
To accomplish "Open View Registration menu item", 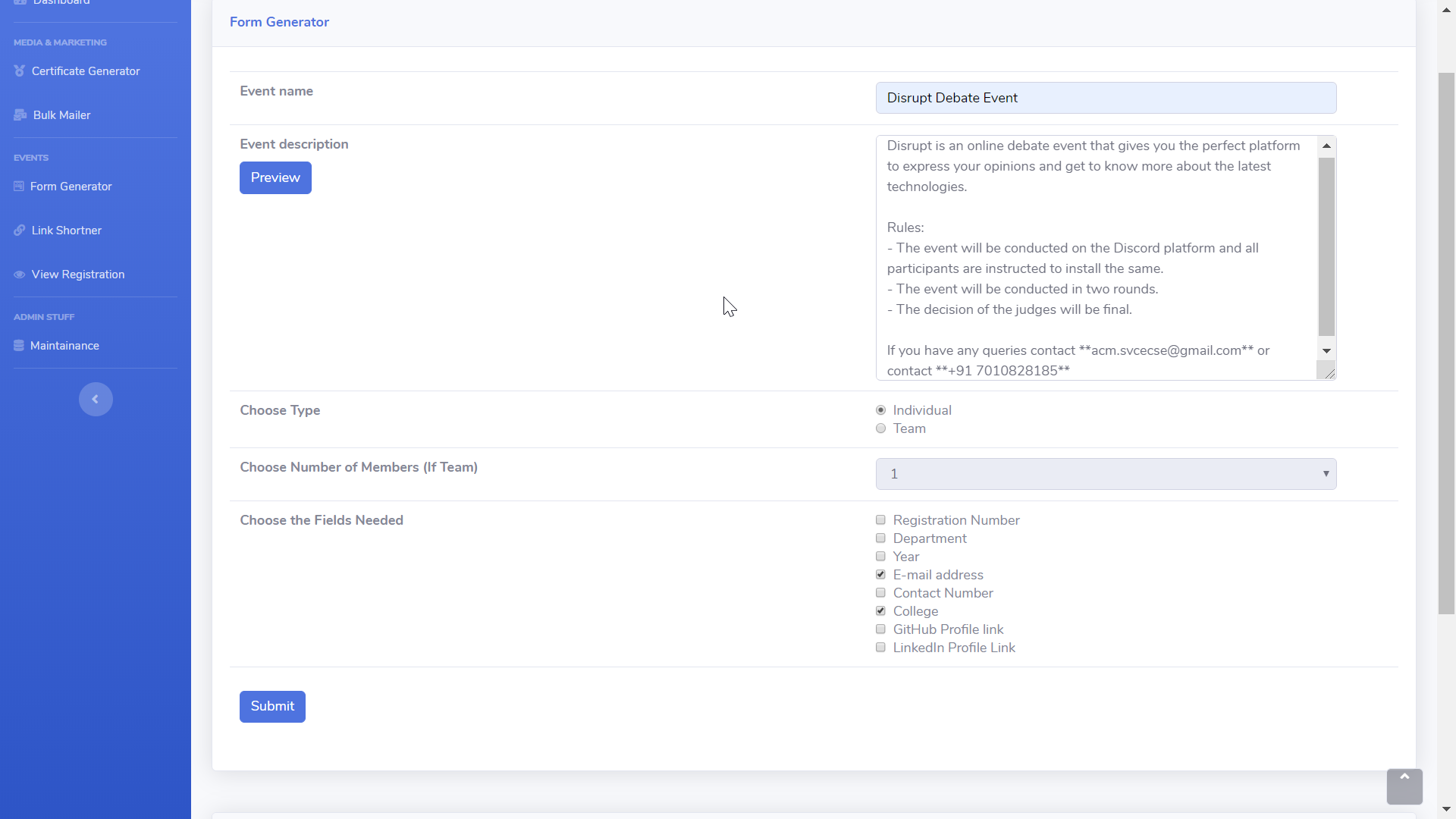I will point(78,275).
